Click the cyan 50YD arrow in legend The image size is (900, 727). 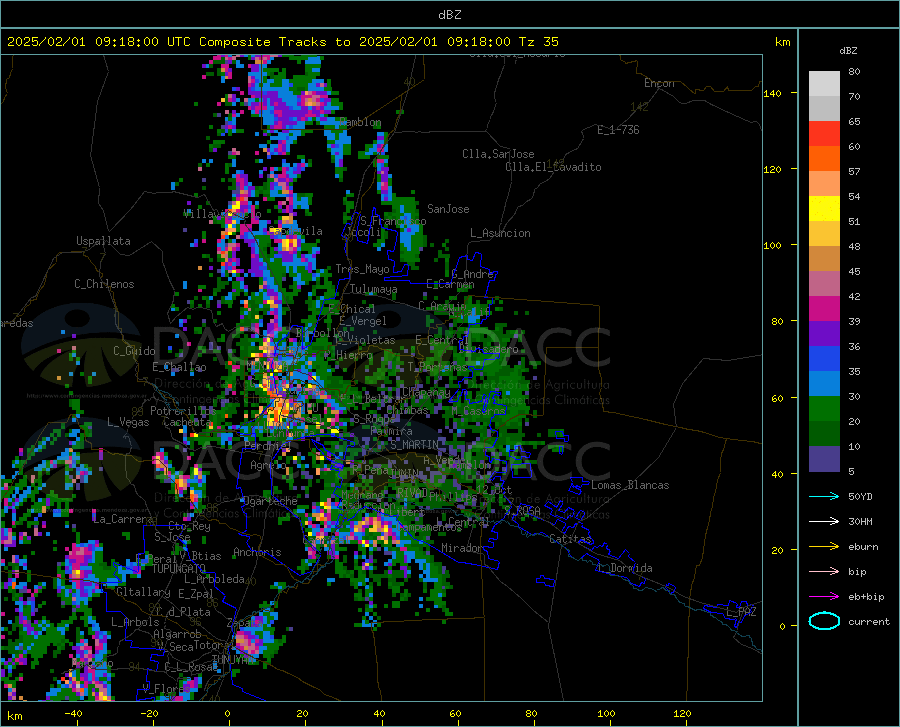(824, 496)
